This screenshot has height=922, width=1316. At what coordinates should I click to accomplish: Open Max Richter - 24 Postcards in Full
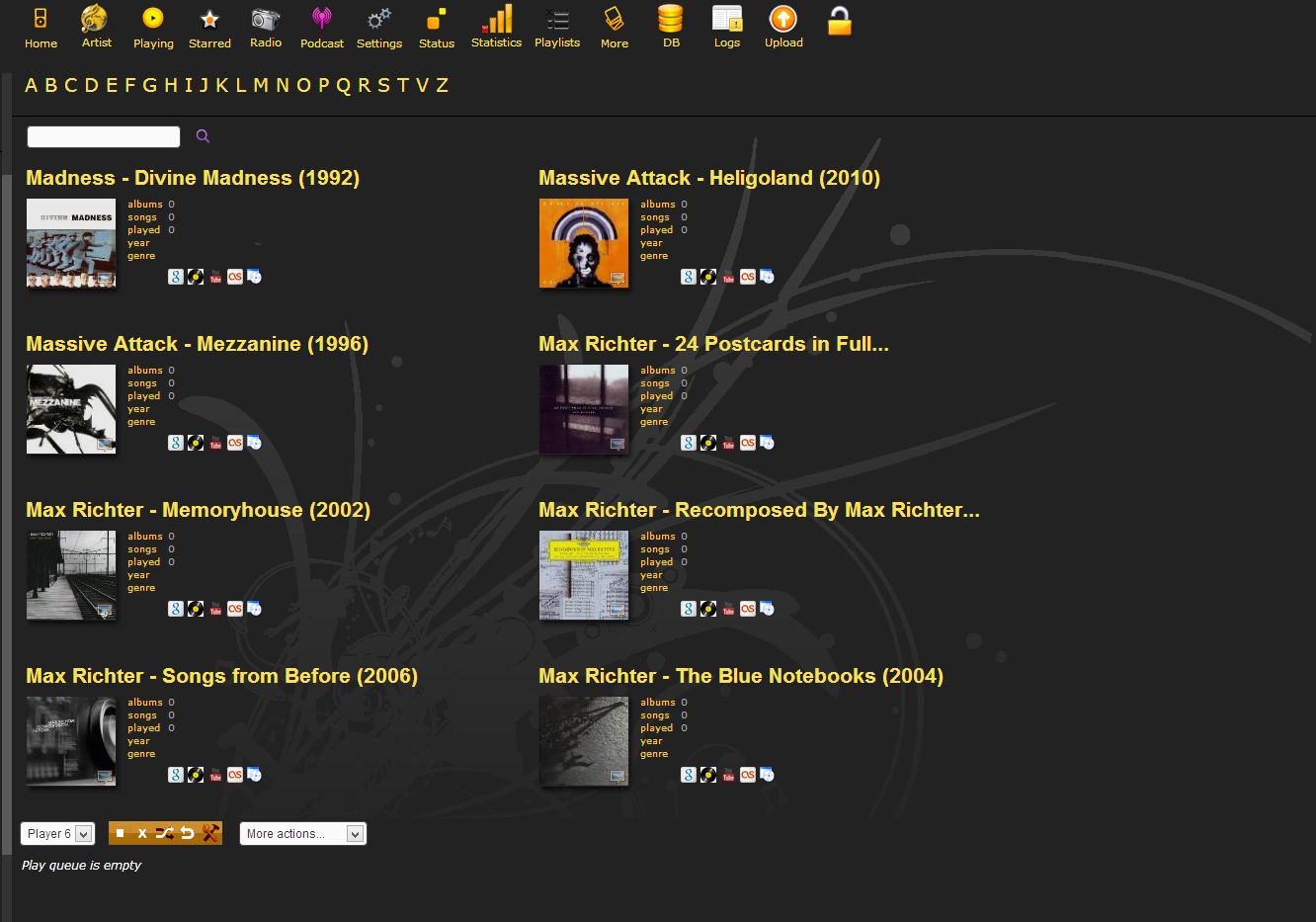[713, 344]
